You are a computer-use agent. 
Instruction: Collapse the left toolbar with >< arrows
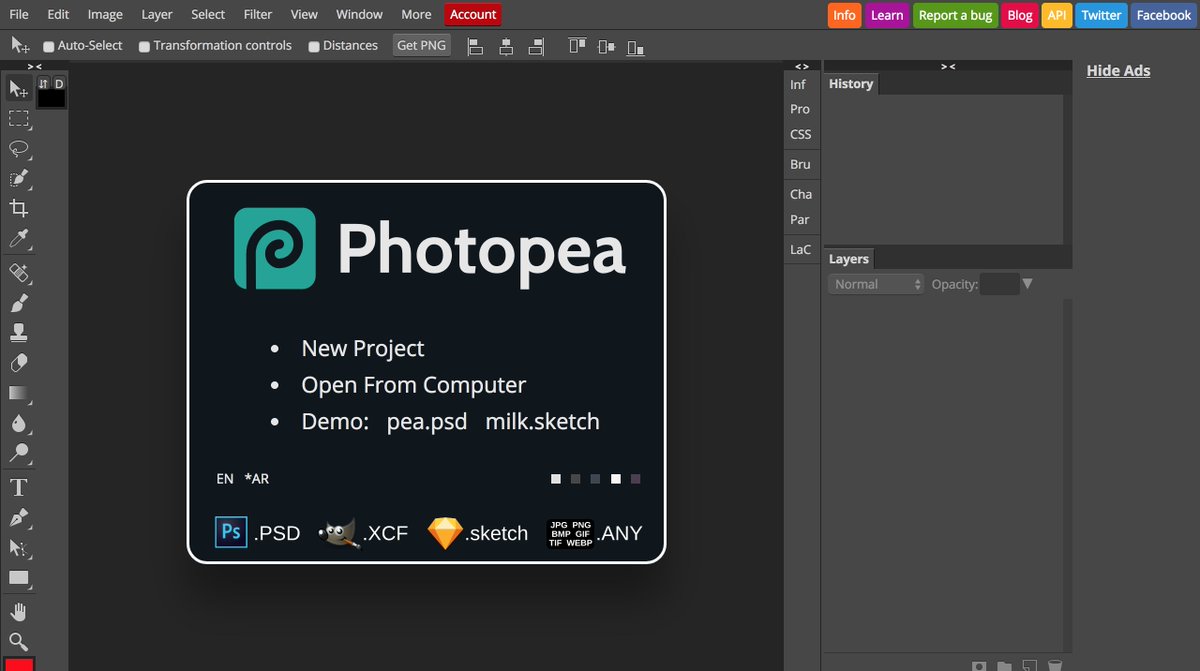click(x=34, y=66)
